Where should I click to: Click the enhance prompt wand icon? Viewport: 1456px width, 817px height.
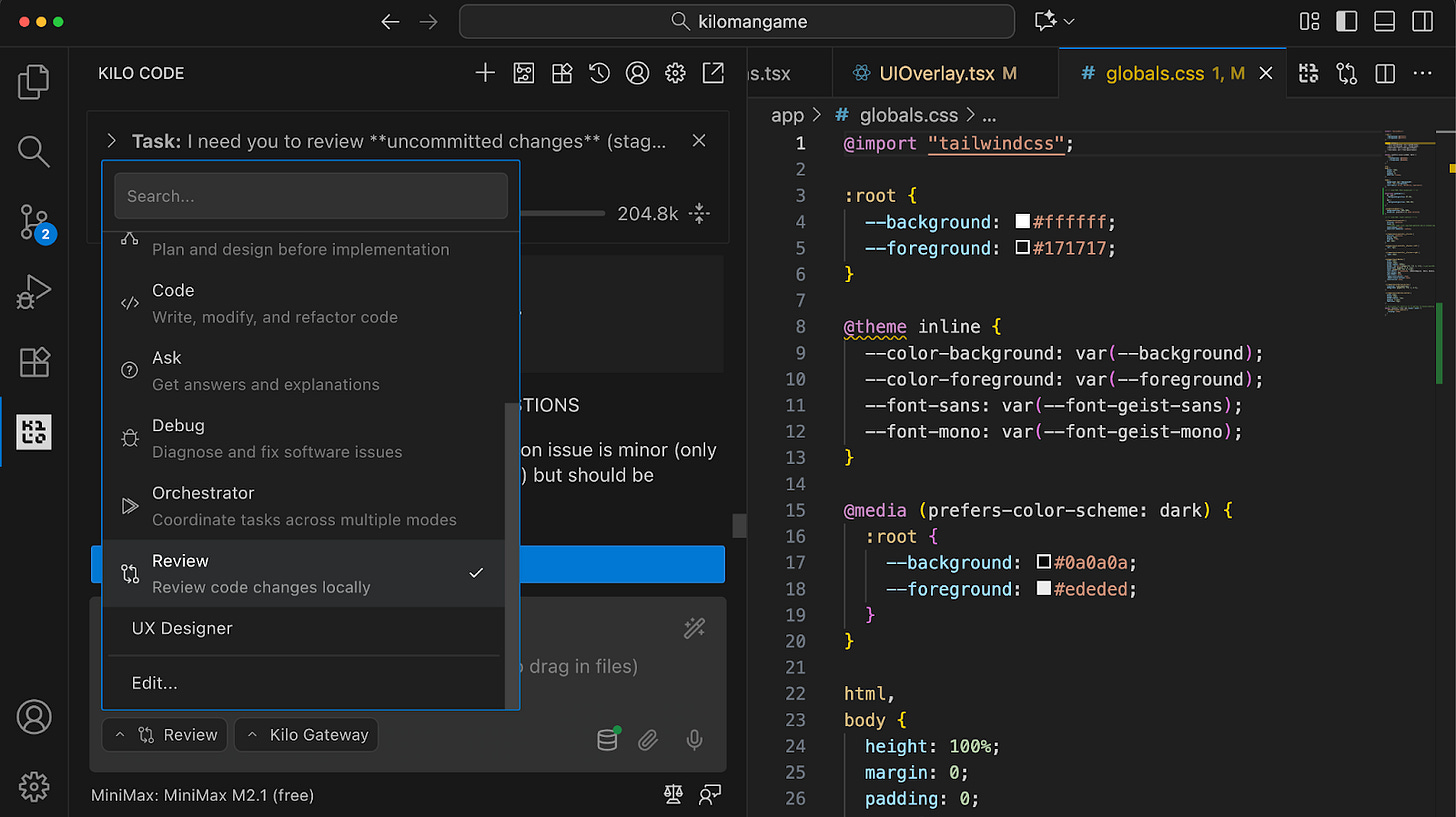(694, 628)
